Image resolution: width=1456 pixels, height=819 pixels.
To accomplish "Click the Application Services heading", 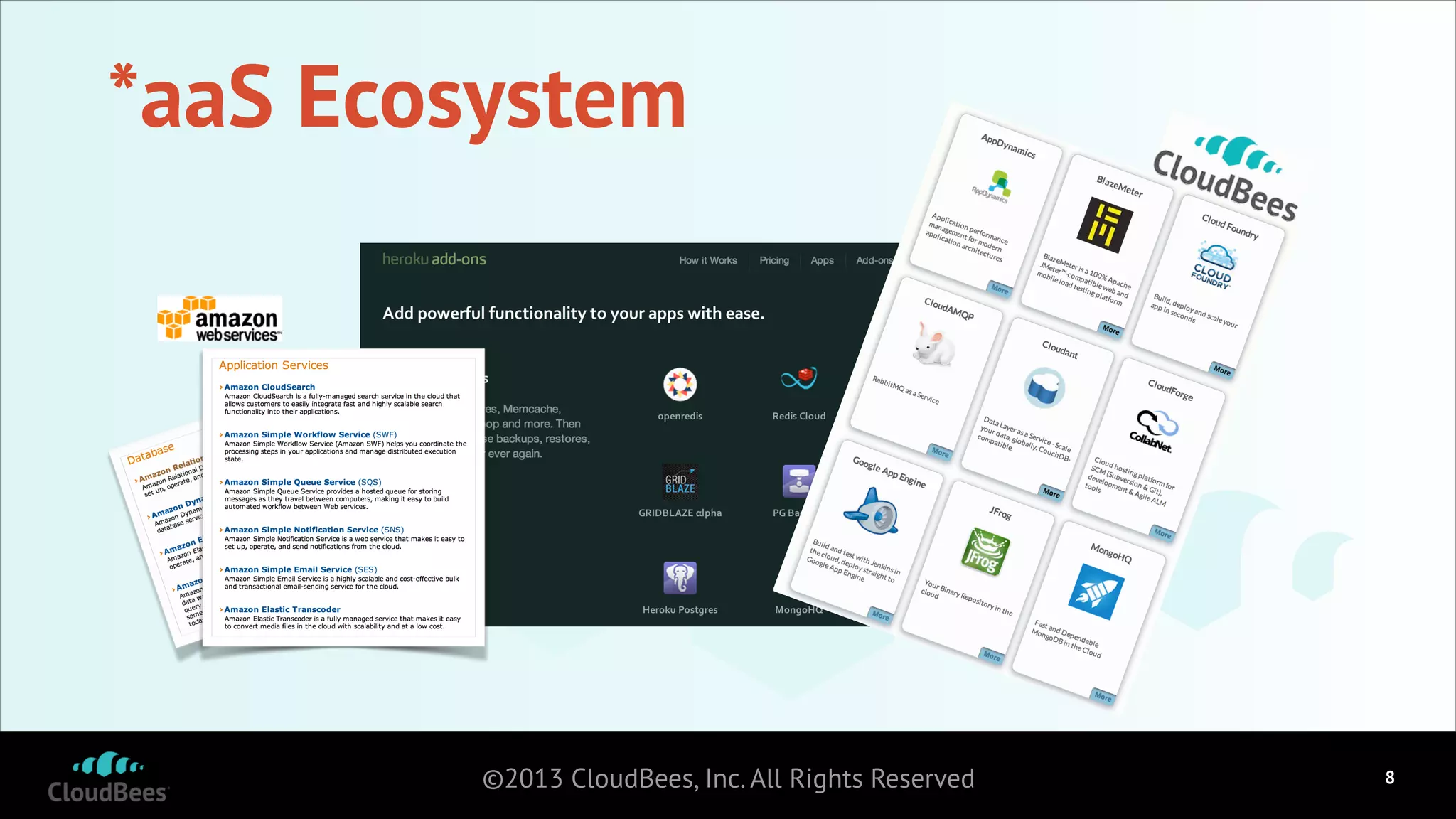I will coord(273,365).
